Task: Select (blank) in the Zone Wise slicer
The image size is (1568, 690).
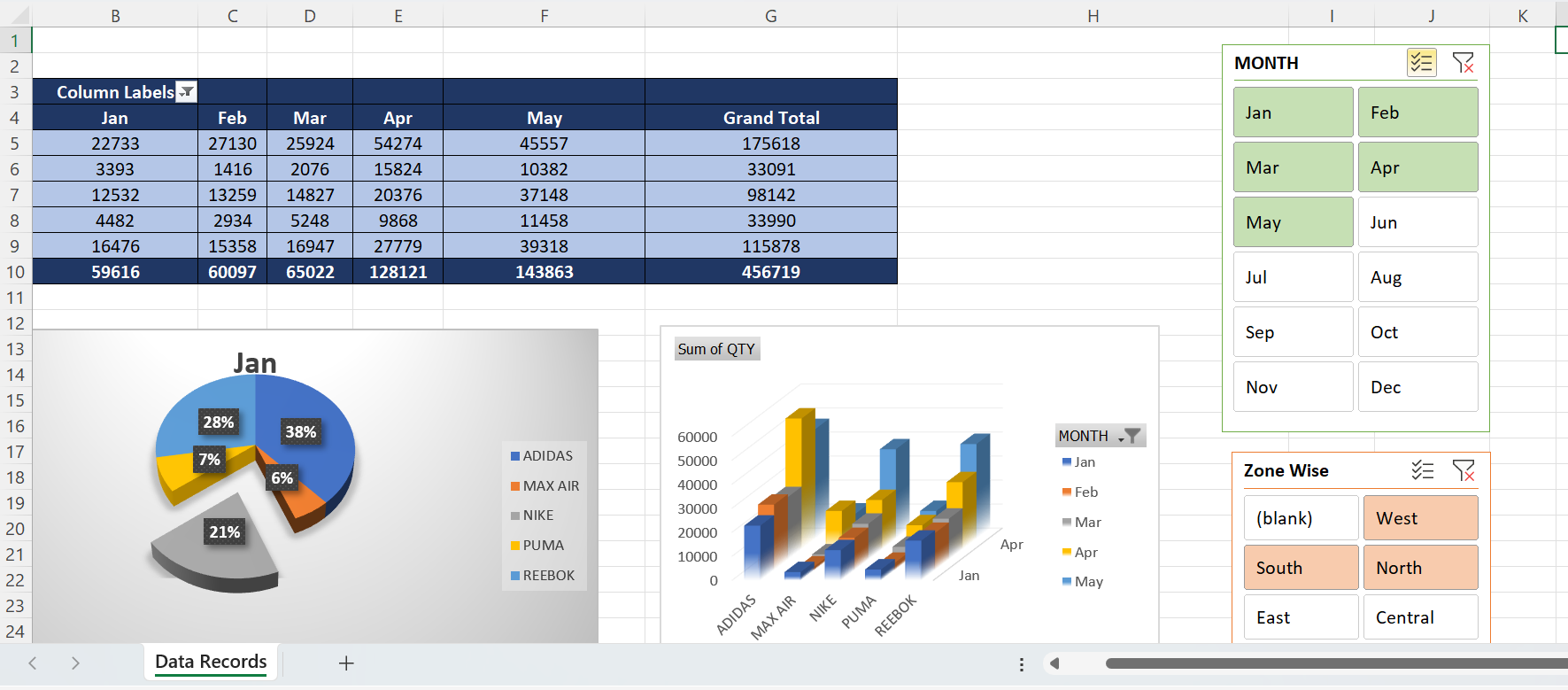Action: coord(1302,518)
